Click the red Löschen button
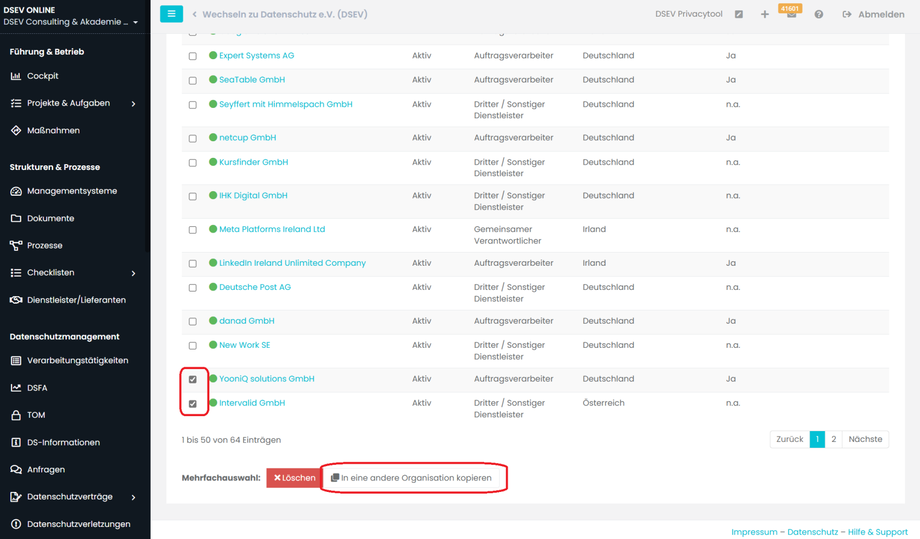Screen dimensions: 920x539 pos(294,478)
